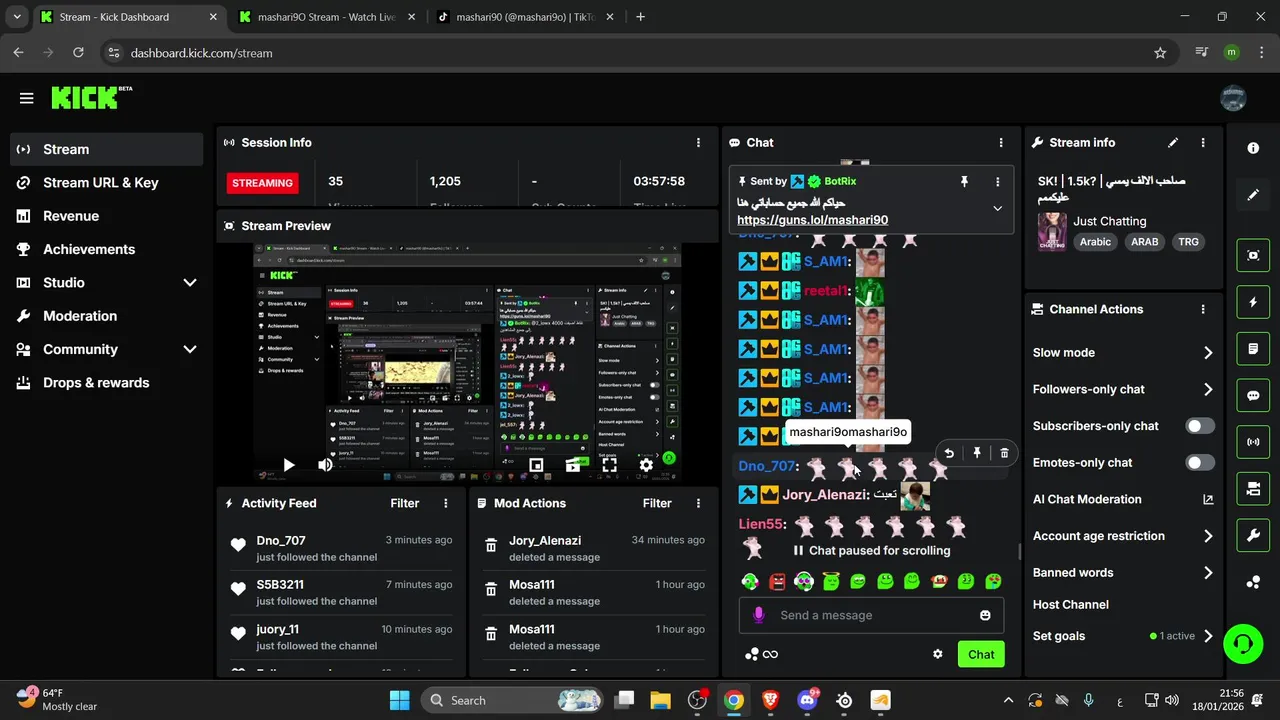The height and width of the screenshot is (720, 1280).
Task: Click the pencil icon in right sidebar
Action: pyautogui.click(x=1253, y=194)
